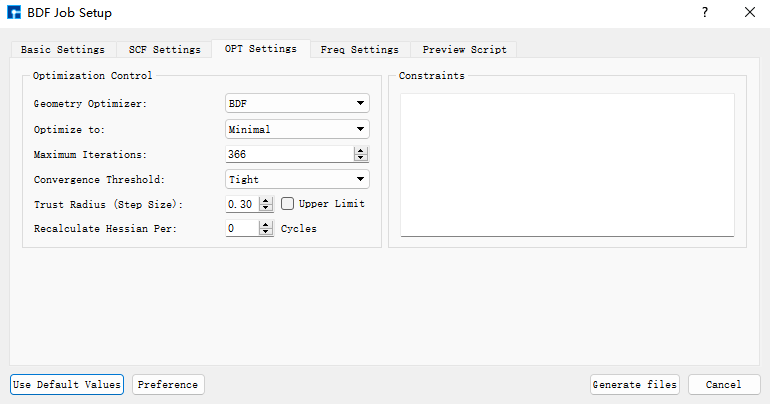Screen dimensions: 770x404
Task: Decrease Recalculate Hessian cycles with down arrow
Action: point(266,232)
